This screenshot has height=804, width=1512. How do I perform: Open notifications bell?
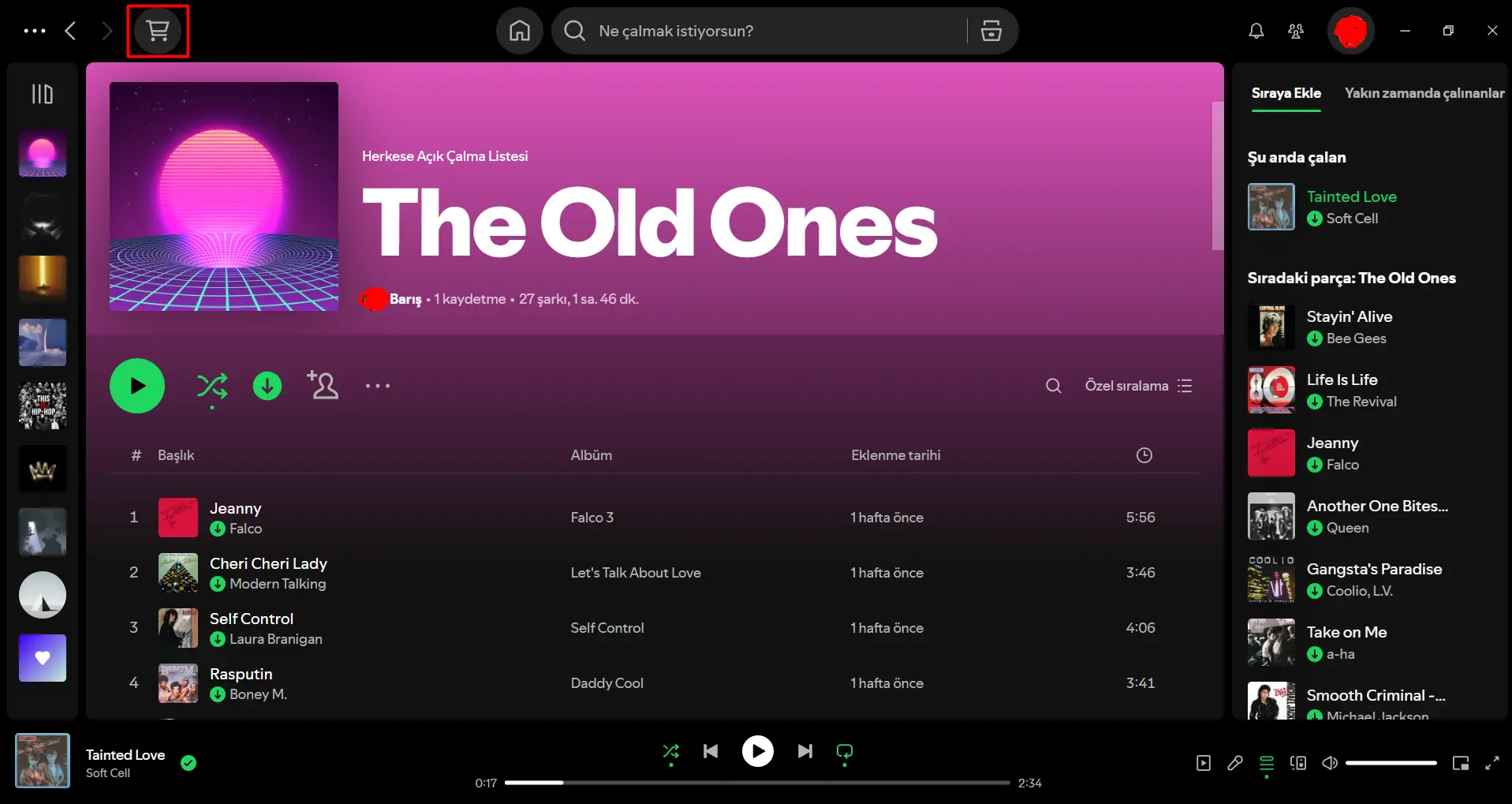tap(1256, 31)
